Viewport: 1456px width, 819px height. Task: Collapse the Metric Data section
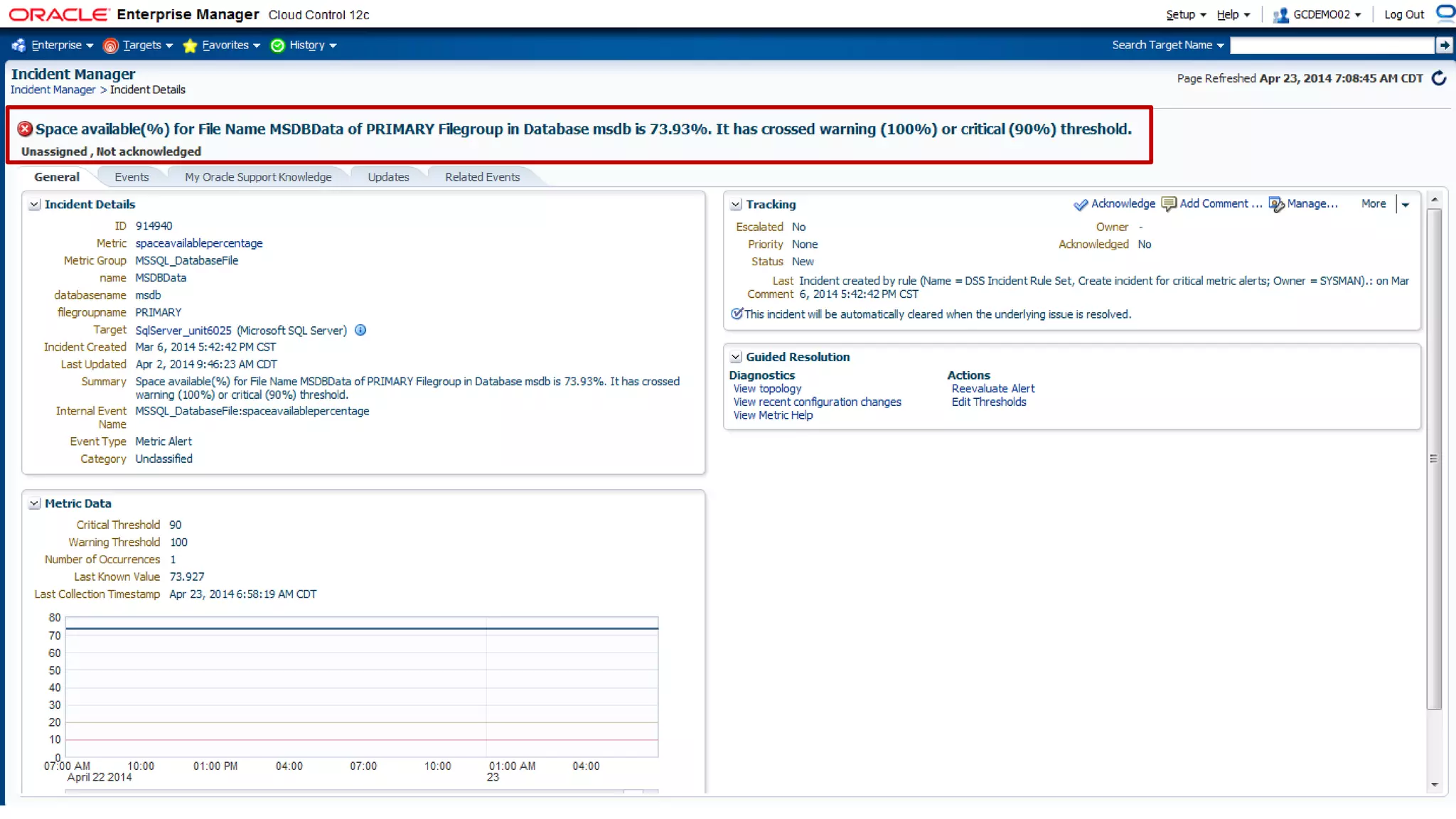point(34,503)
